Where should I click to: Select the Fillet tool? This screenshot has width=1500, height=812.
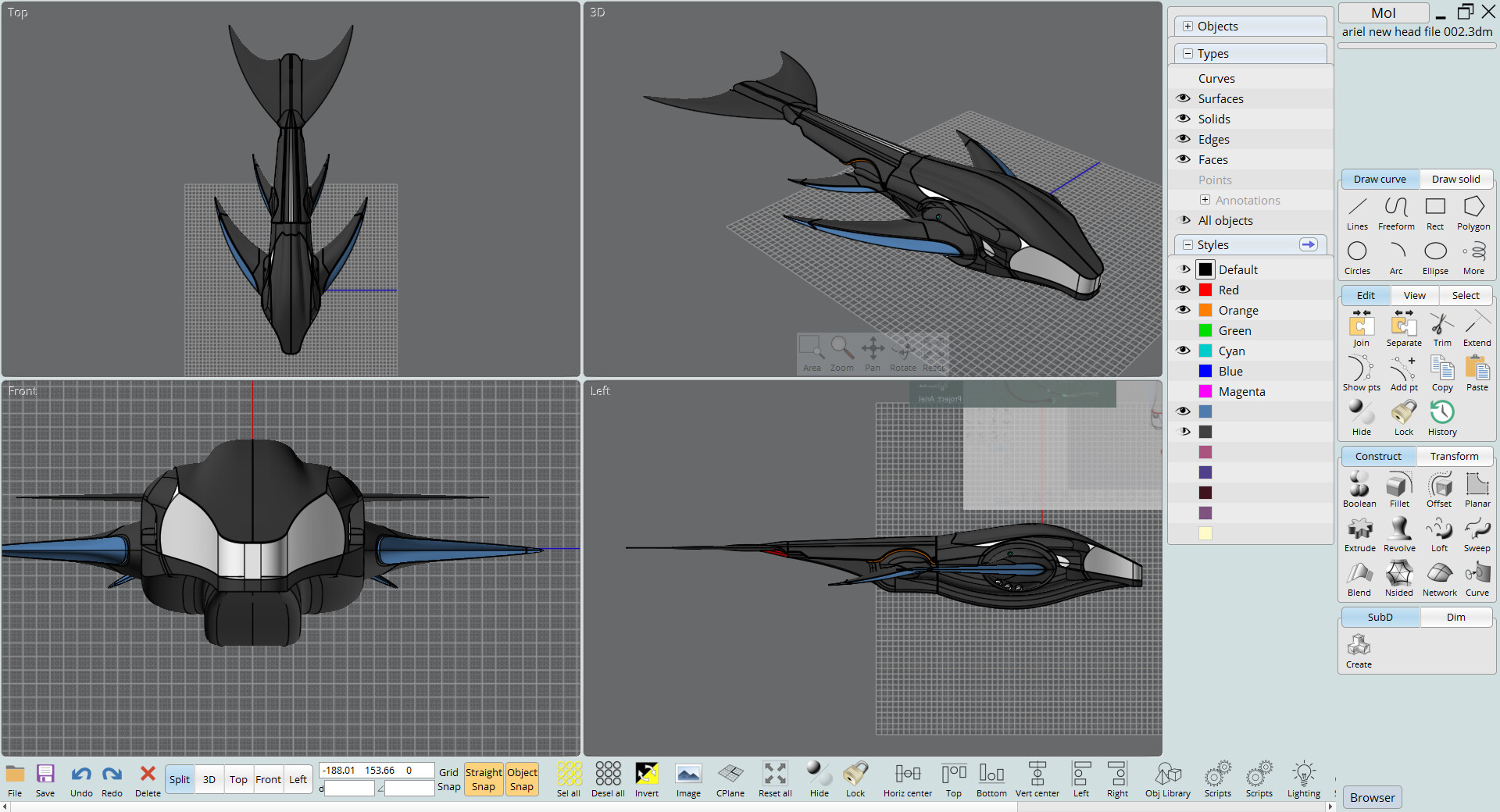coord(1398,490)
